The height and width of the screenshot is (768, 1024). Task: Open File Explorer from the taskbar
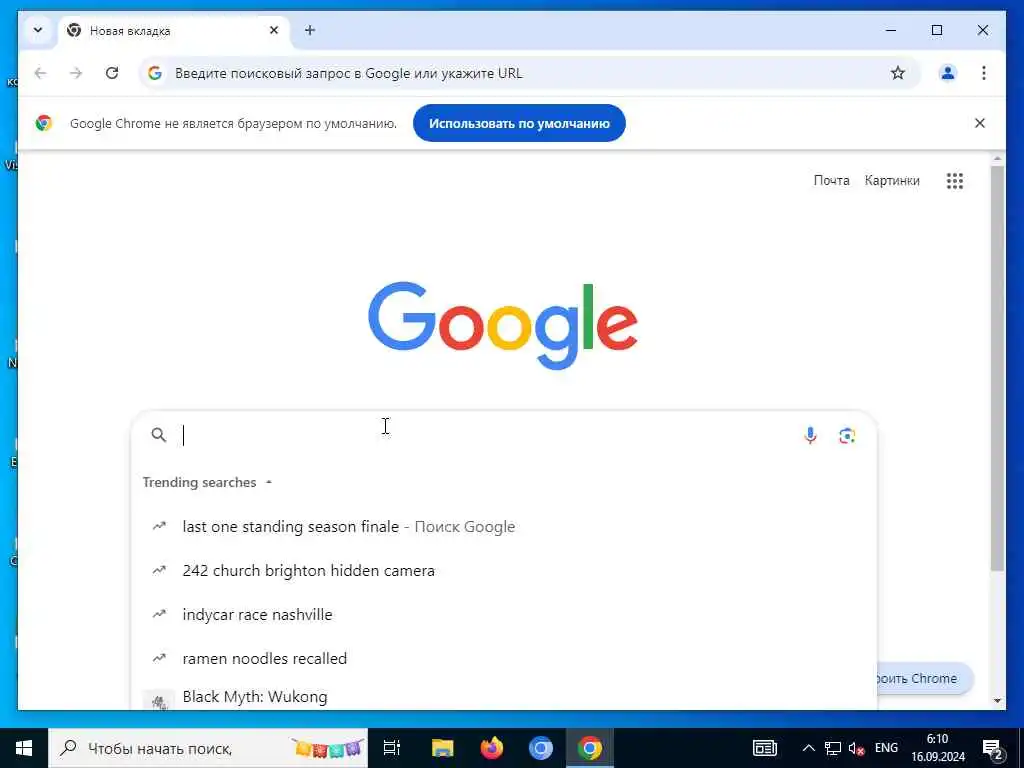point(443,748)
